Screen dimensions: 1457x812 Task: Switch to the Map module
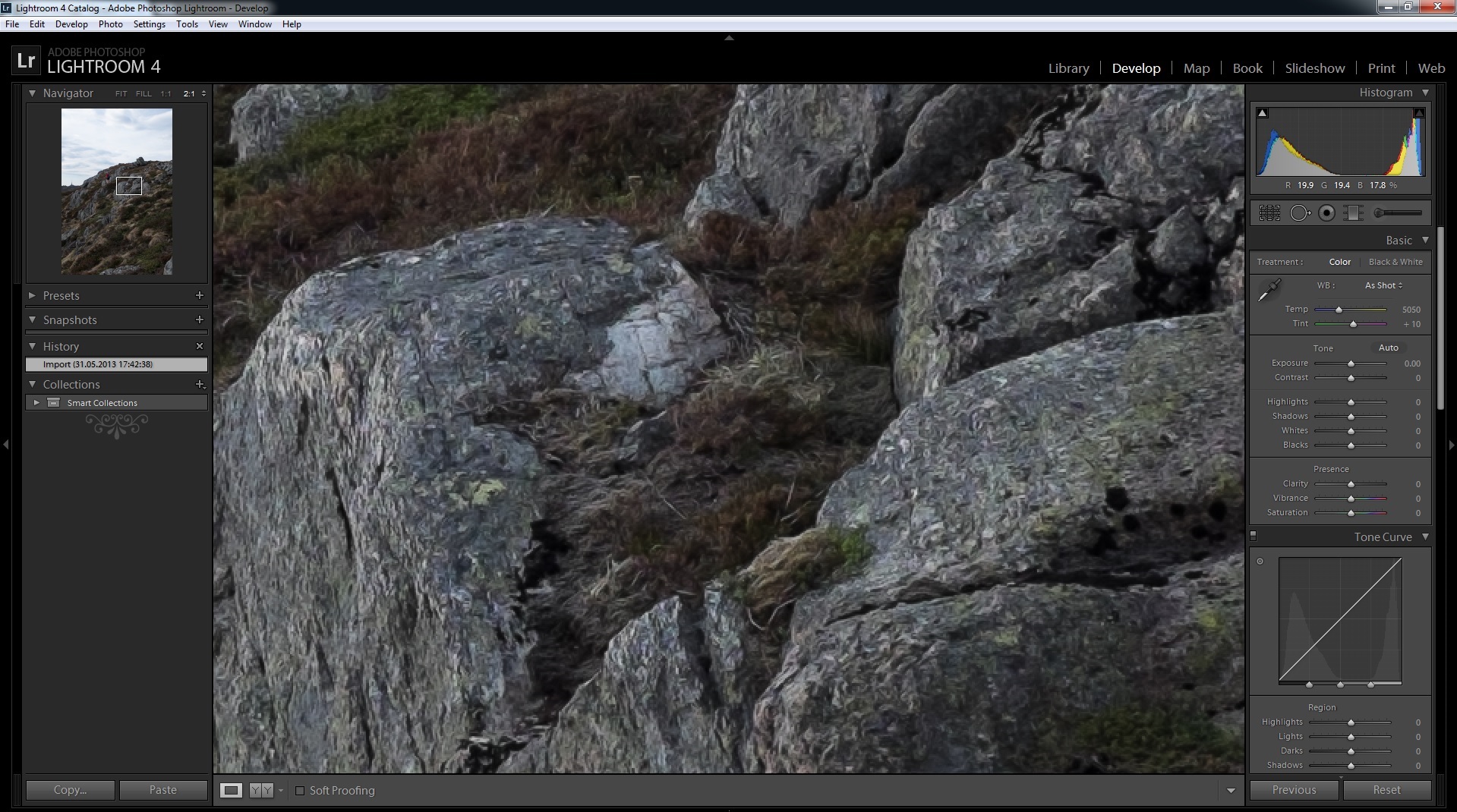(1197, 68)
